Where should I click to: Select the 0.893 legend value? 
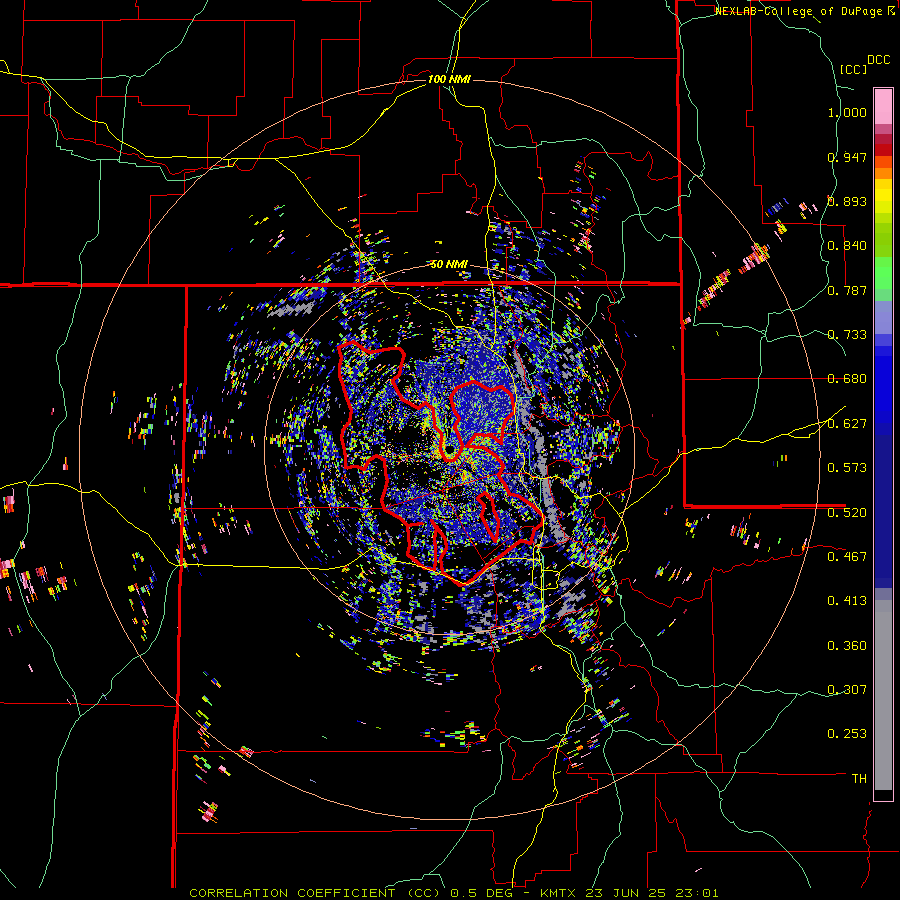[847, 201]
